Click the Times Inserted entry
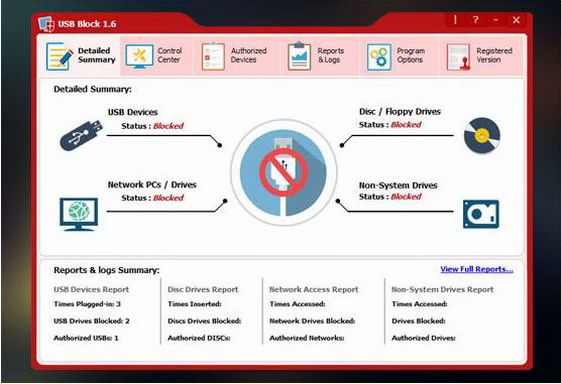Viewport: 561px width, 384px height. (195, 304)
